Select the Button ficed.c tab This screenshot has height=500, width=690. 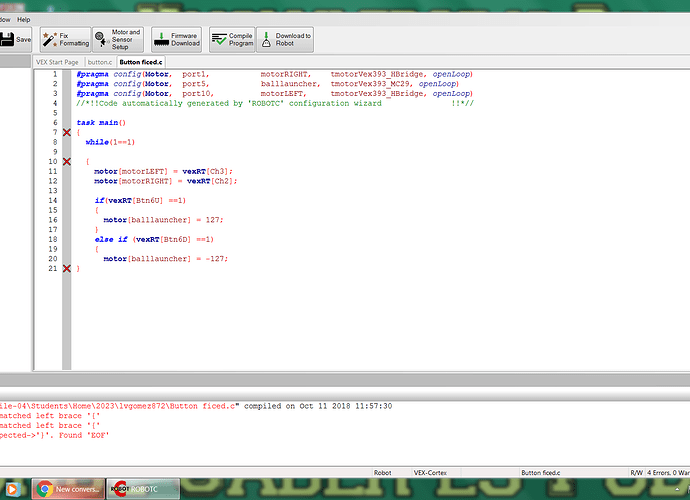coord(141,62)
